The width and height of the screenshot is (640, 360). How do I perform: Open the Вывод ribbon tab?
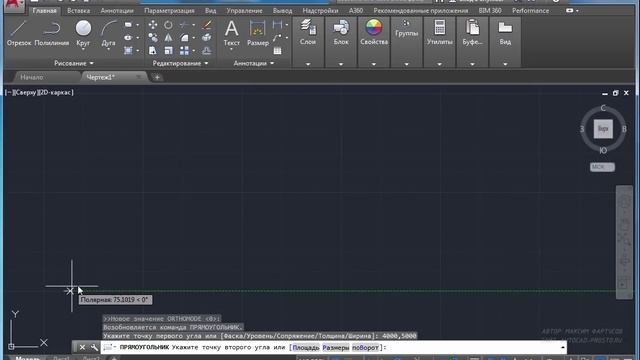point(282,11)
